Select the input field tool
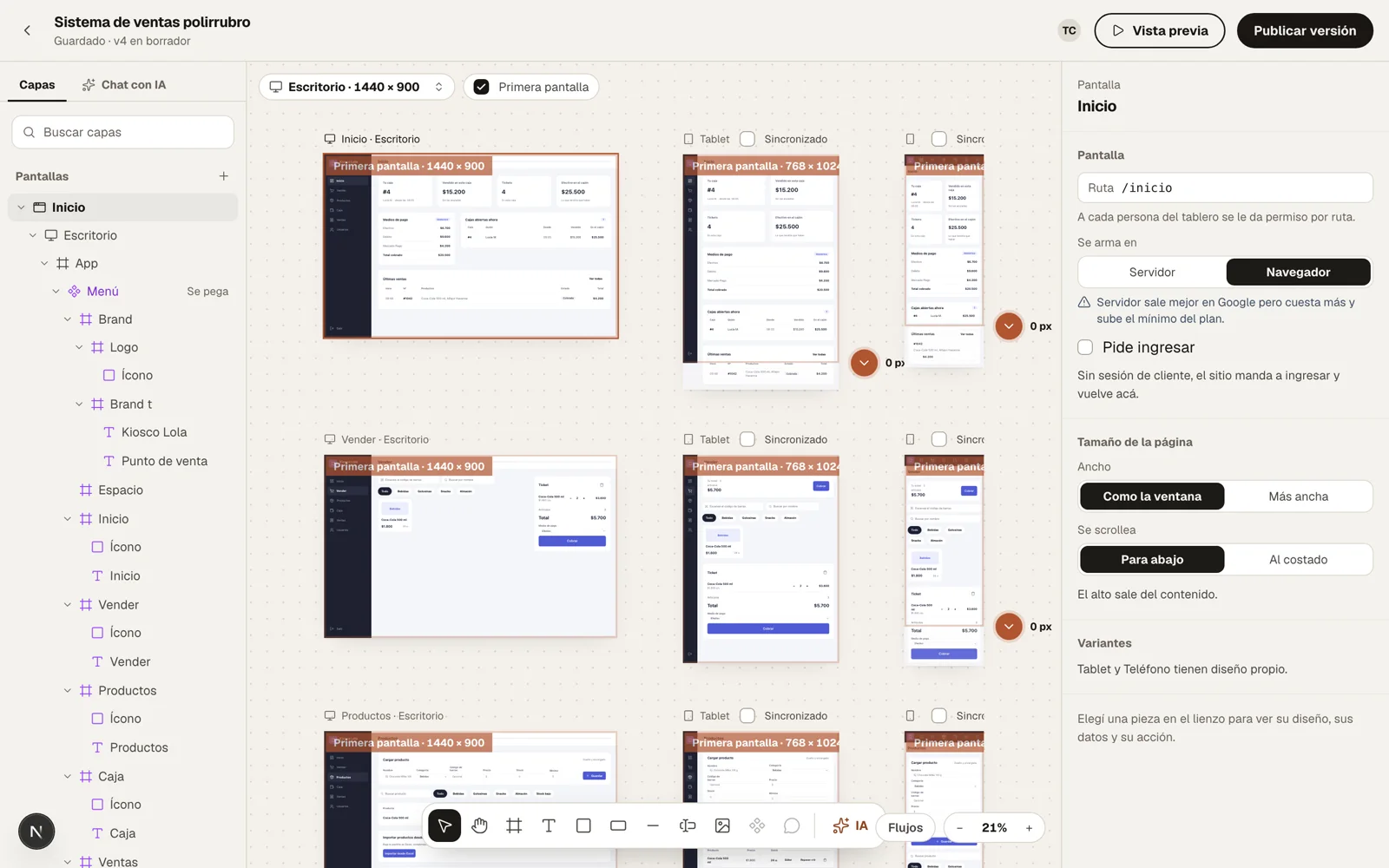 pos(688,826)
